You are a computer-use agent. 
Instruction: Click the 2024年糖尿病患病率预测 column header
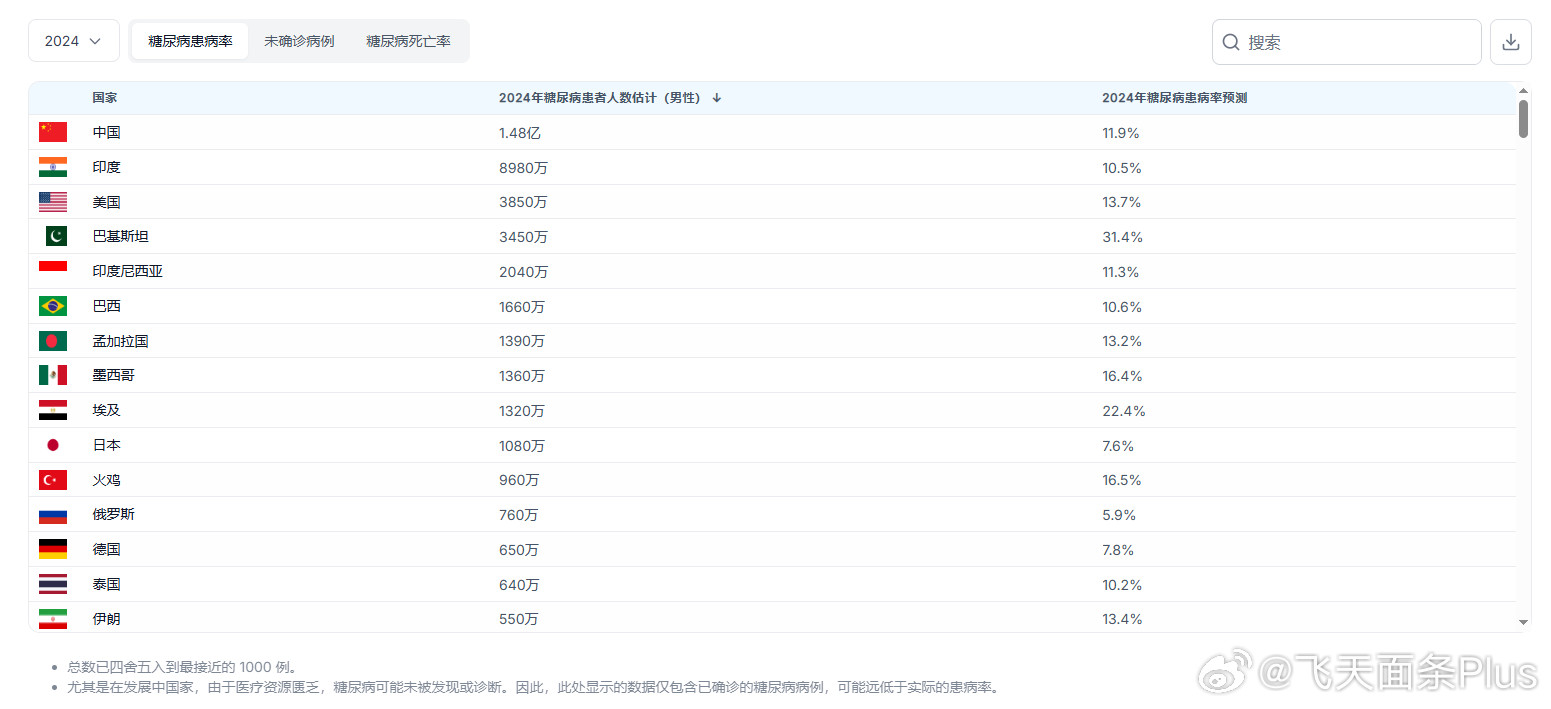[1174, 98]
